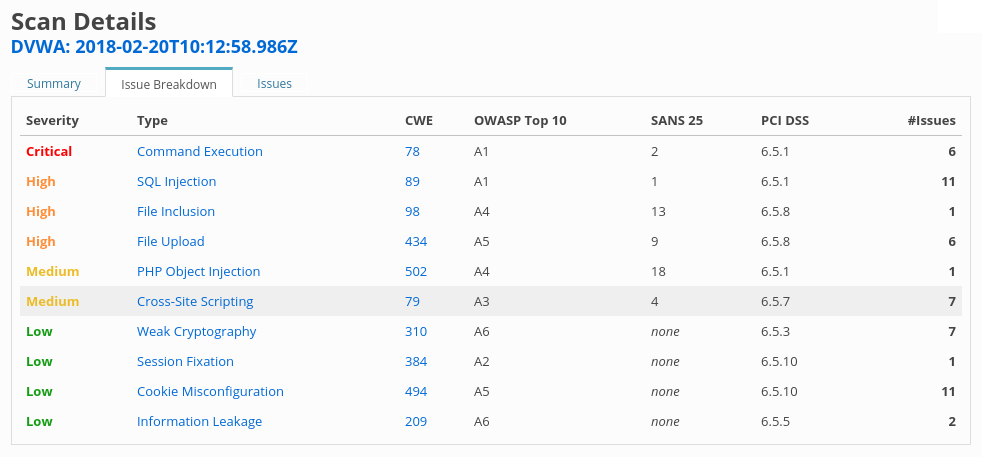
Task: Open the SQL Injection issue type
Action: 177,182
